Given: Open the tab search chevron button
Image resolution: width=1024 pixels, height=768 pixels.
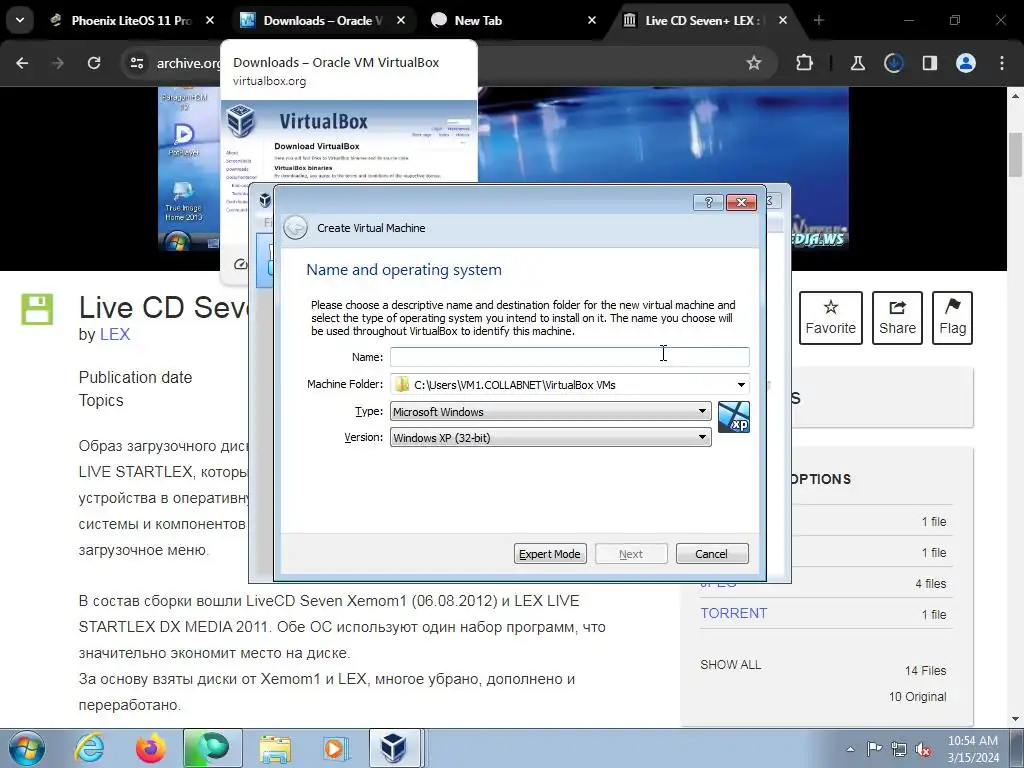Looking at the screenshot, I should pos(20,20).
